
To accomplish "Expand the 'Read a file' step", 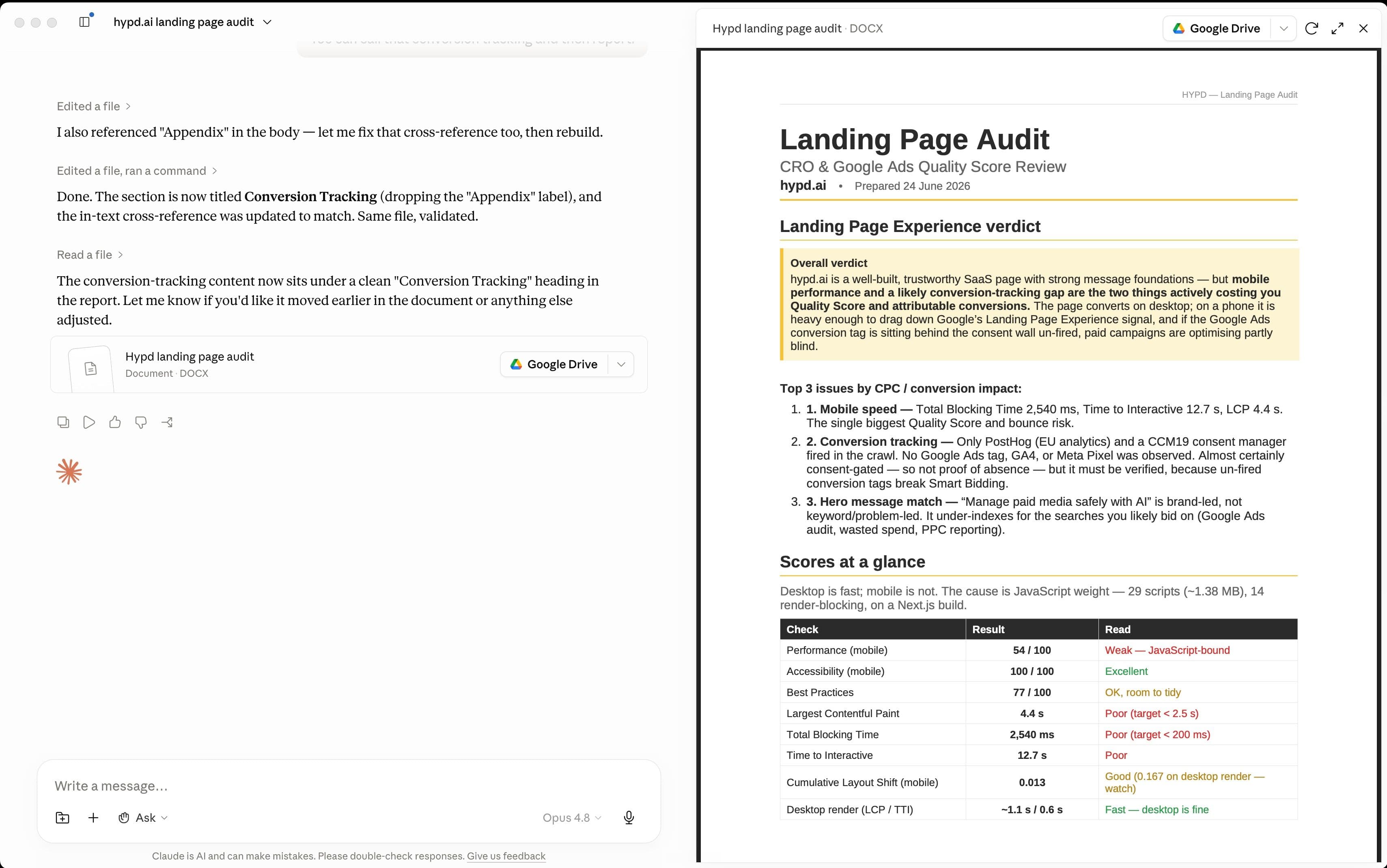I will [x=90, y=254].
